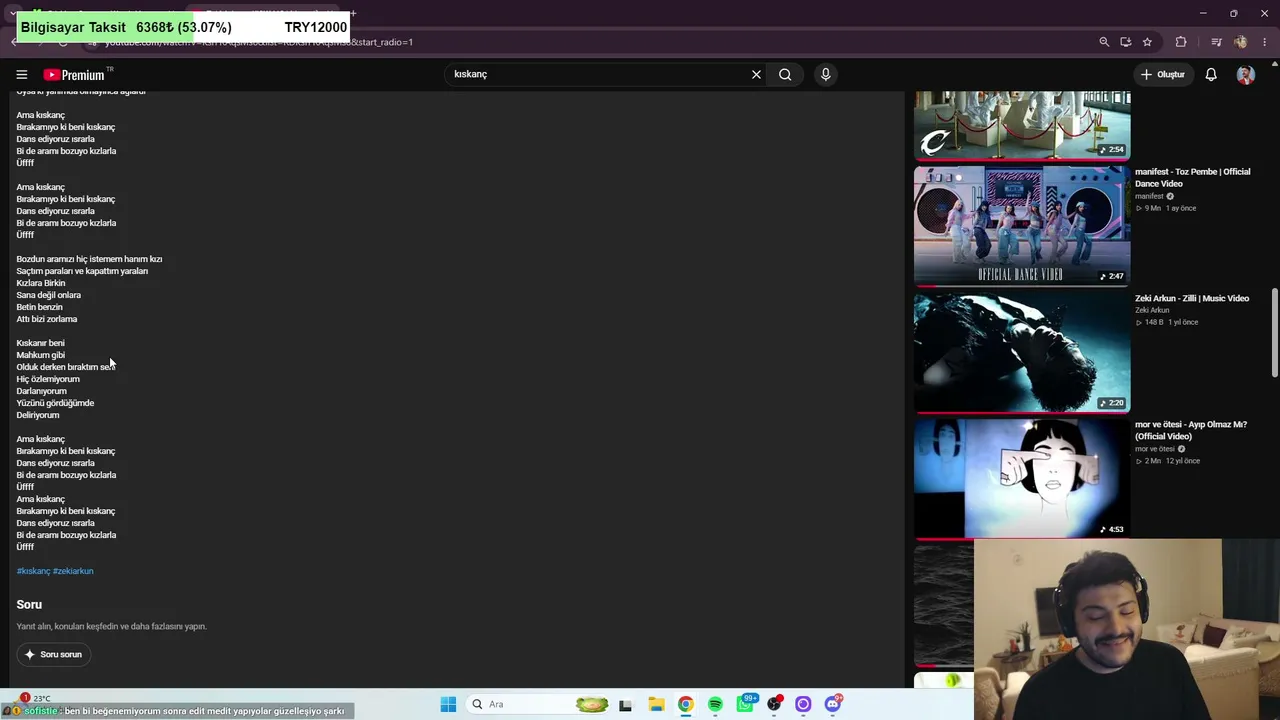Screen dimensions: 1280x720
Task: Open the Chrome three-dot menu
Action: click(1265, 42)
